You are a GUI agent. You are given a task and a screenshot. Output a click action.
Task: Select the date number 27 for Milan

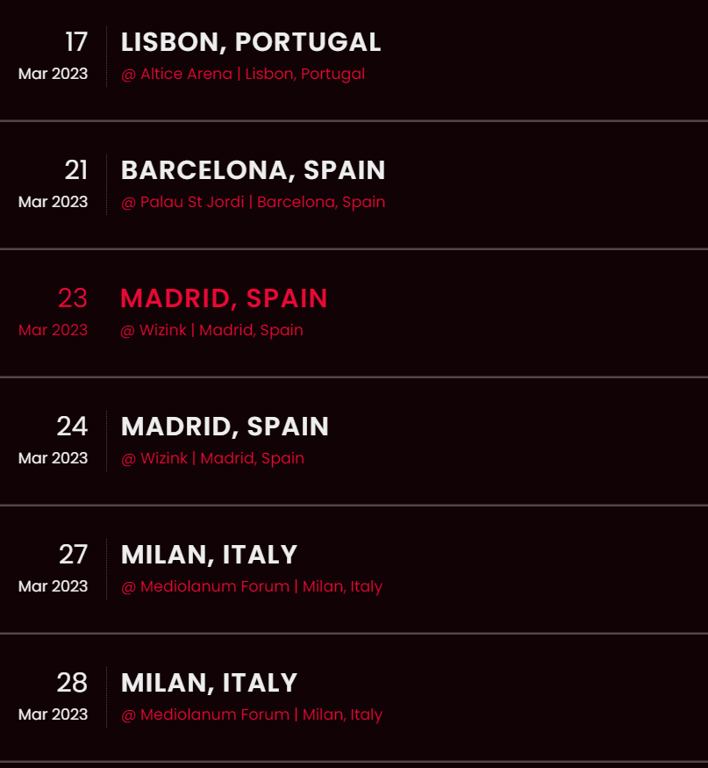click(73, 555)
